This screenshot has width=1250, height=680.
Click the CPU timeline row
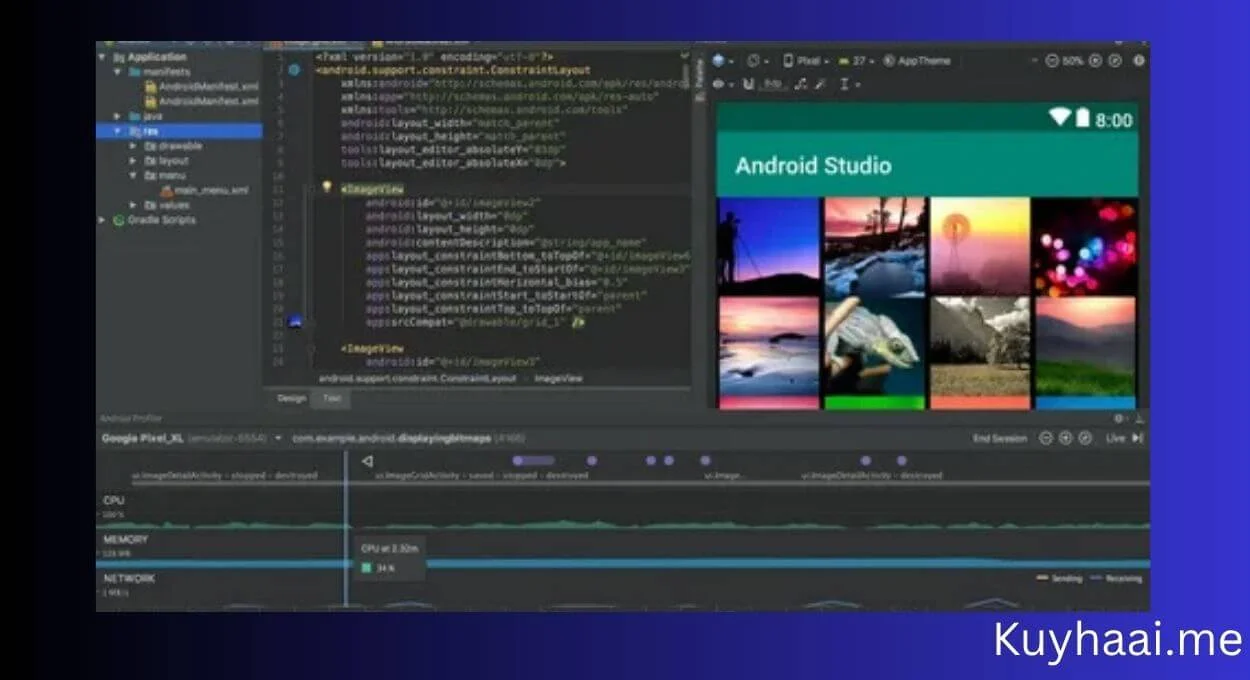coord(623,510)
